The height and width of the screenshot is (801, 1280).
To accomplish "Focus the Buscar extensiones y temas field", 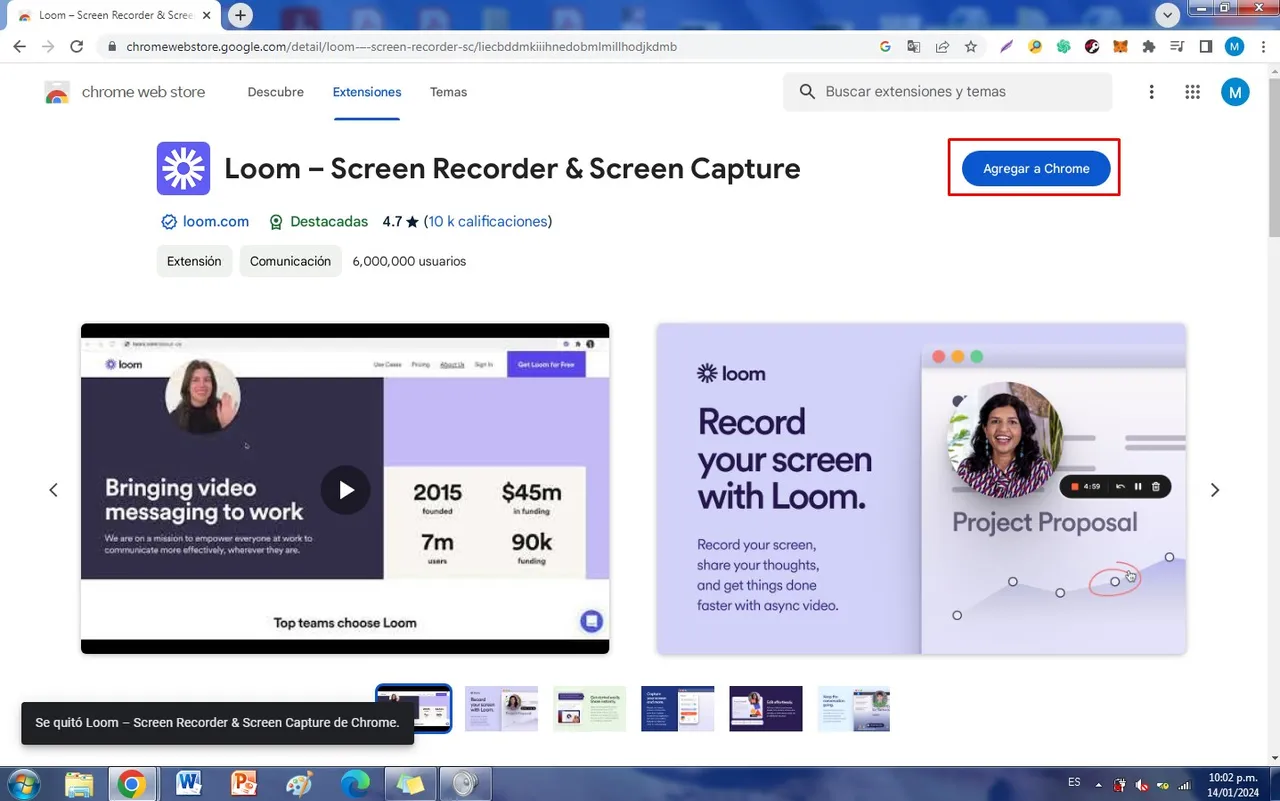I will pyautogui.click(x=948, y=92).
